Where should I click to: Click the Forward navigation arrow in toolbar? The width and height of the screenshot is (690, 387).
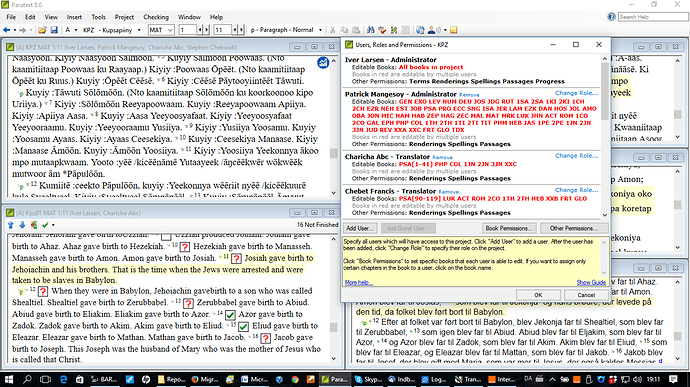click(22, 30)
